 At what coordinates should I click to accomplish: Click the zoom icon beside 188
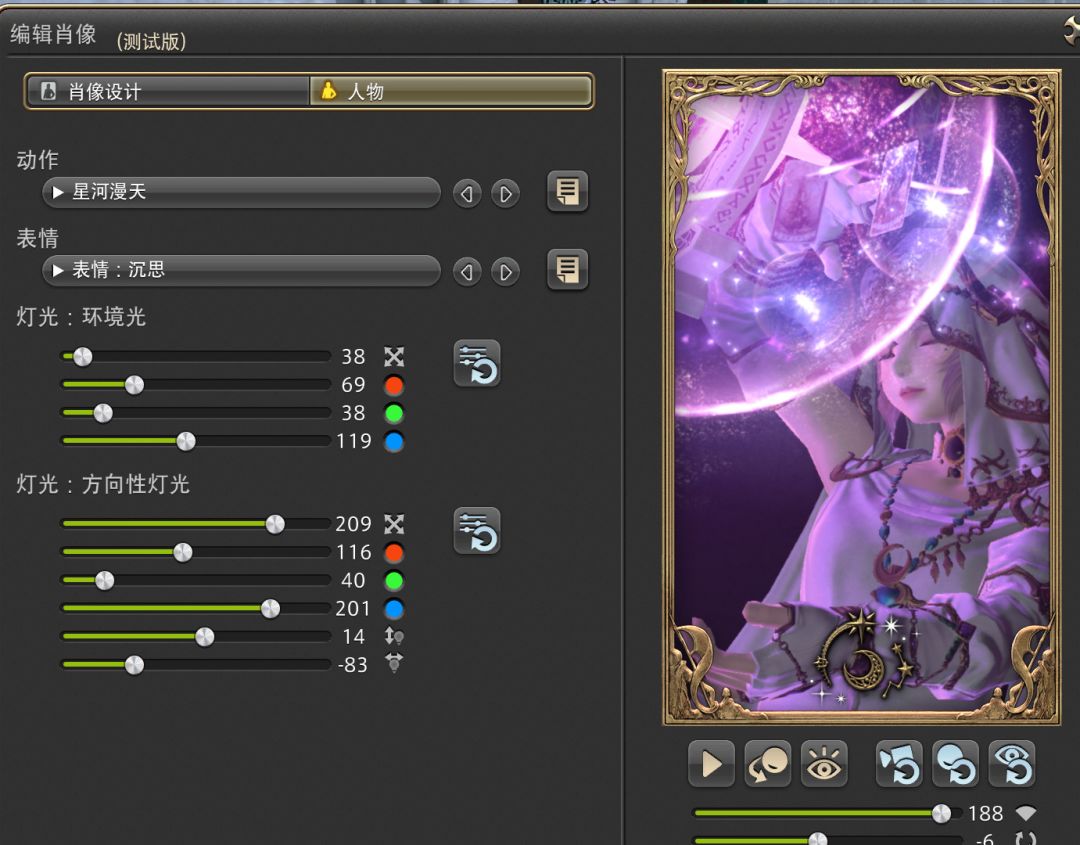coord(1026,814)
